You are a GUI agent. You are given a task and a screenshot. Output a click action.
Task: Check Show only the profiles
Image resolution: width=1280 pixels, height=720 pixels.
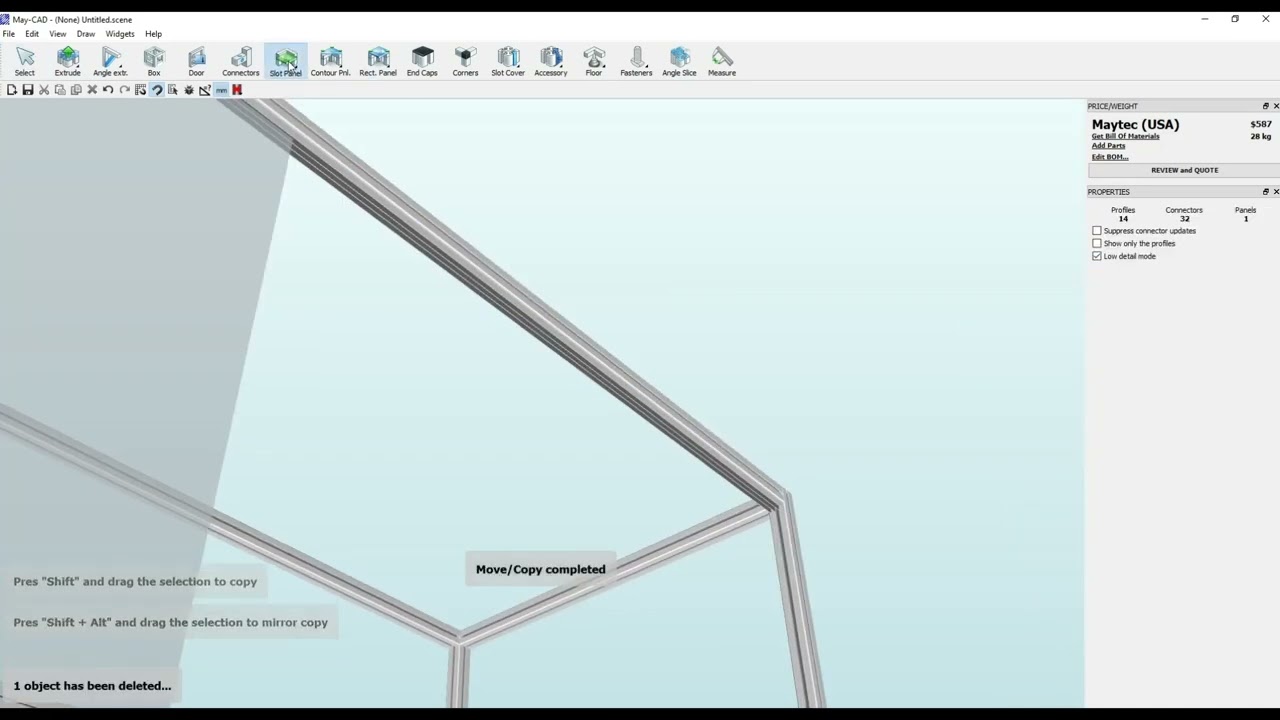click(1097, 244)
